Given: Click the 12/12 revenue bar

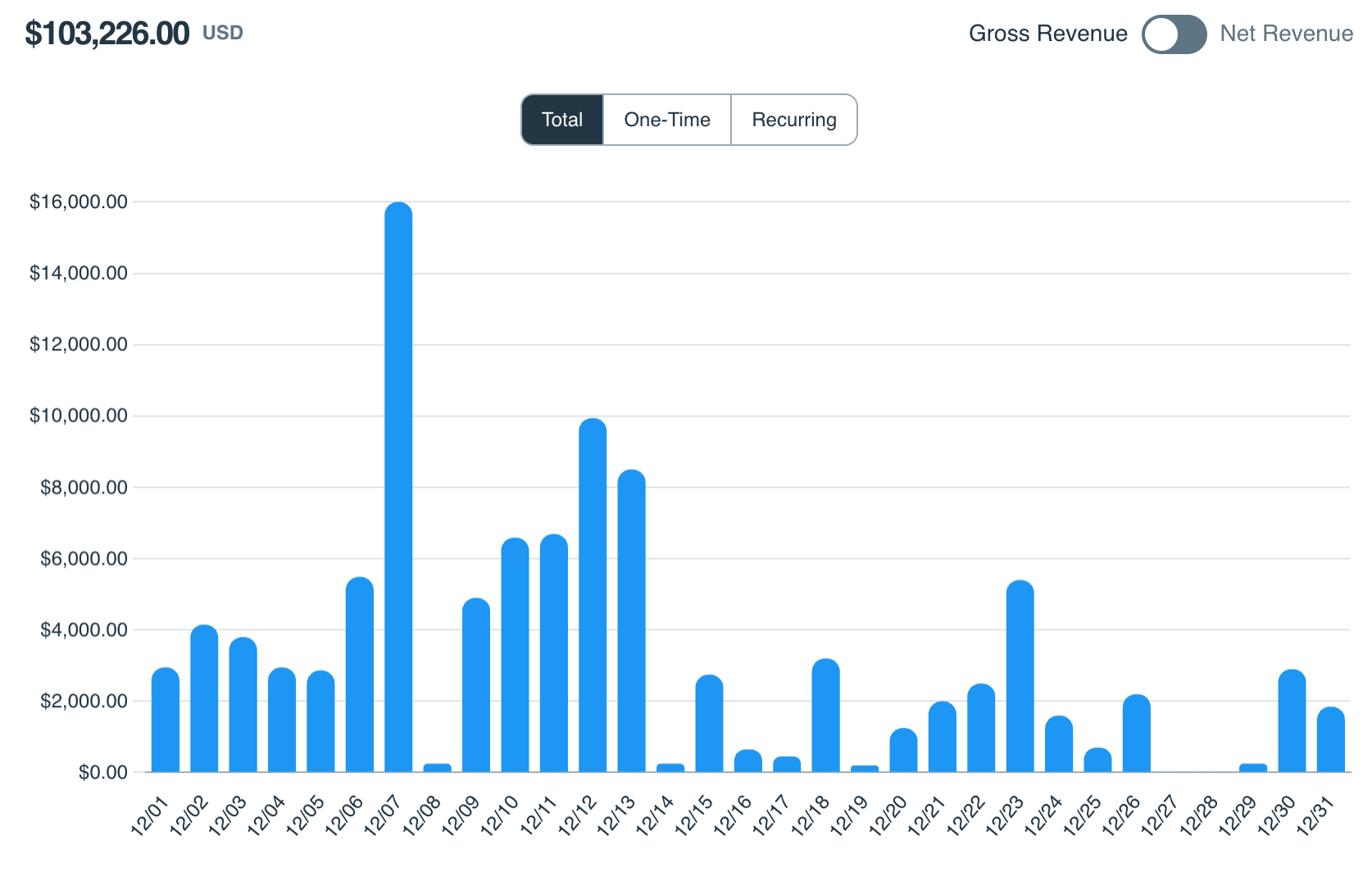Looking at the screenshot, I should click(x=593, y=595).
